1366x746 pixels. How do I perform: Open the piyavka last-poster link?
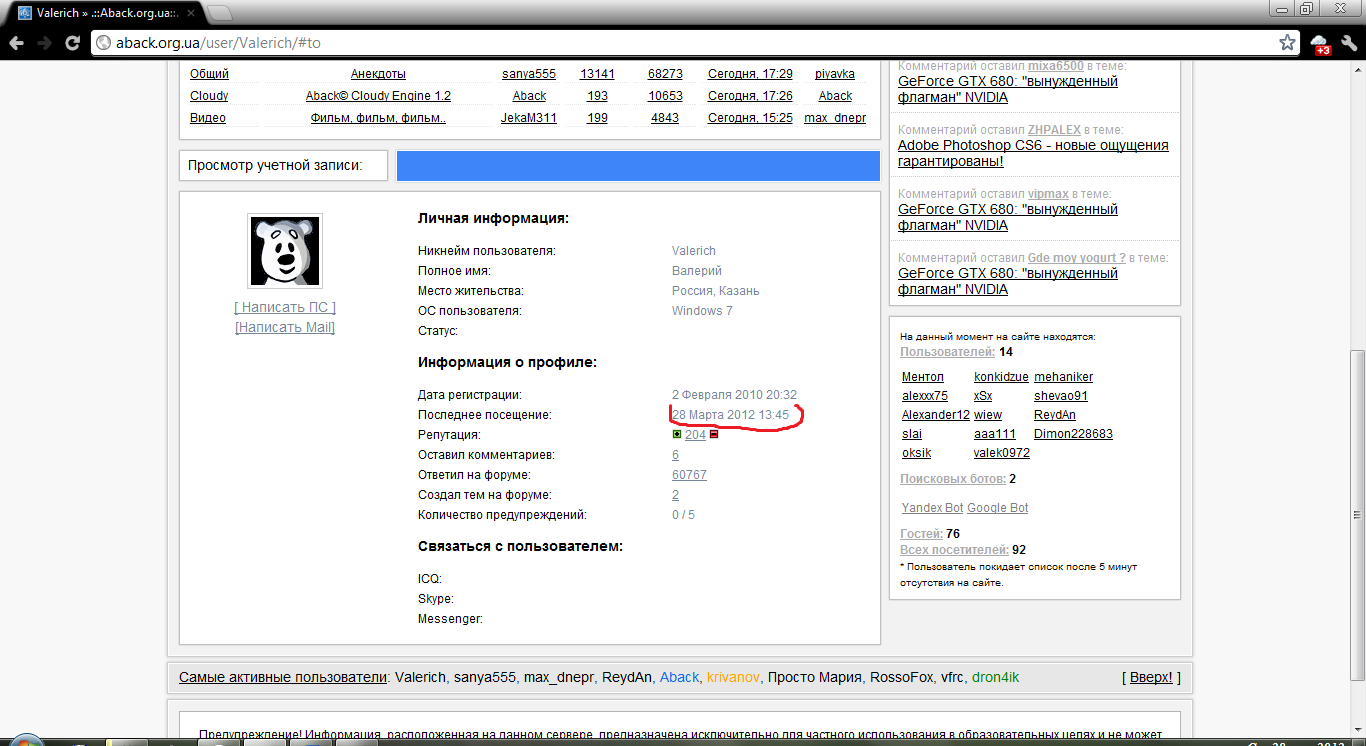[x=835, y=74]
